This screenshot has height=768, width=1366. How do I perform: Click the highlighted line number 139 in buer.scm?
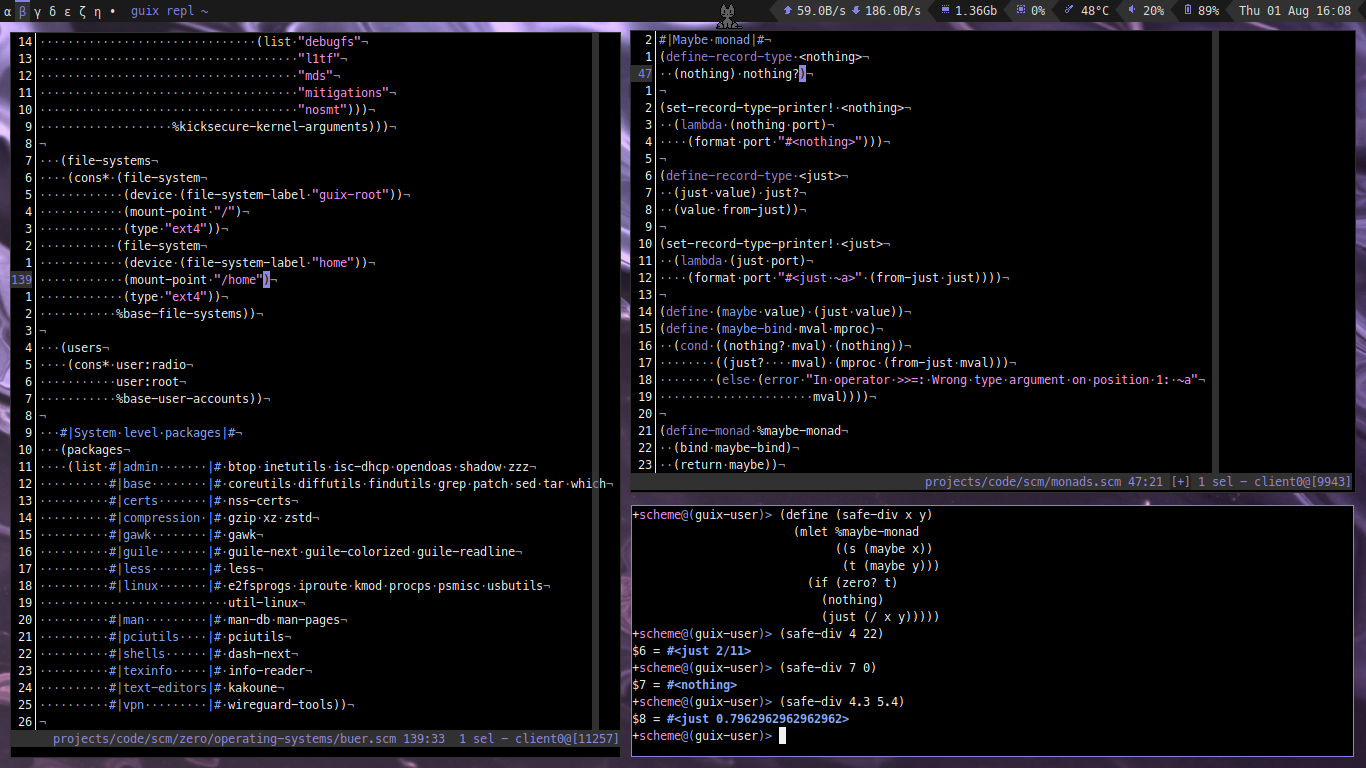22,279
